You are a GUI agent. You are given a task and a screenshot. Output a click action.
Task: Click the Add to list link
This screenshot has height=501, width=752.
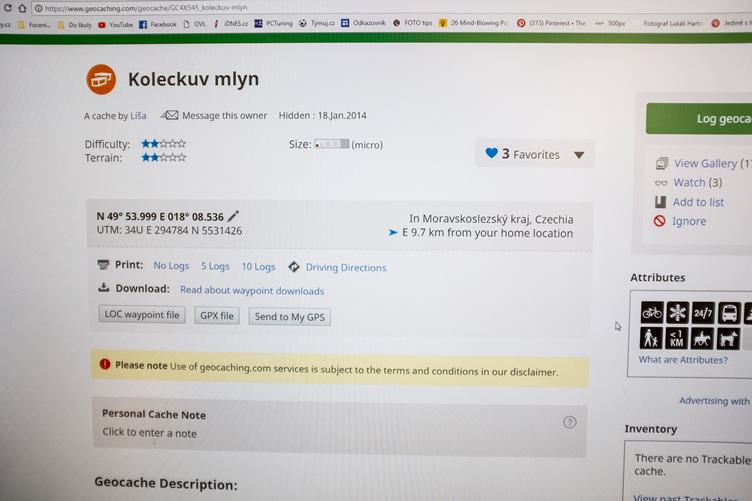tap(698, 202)
